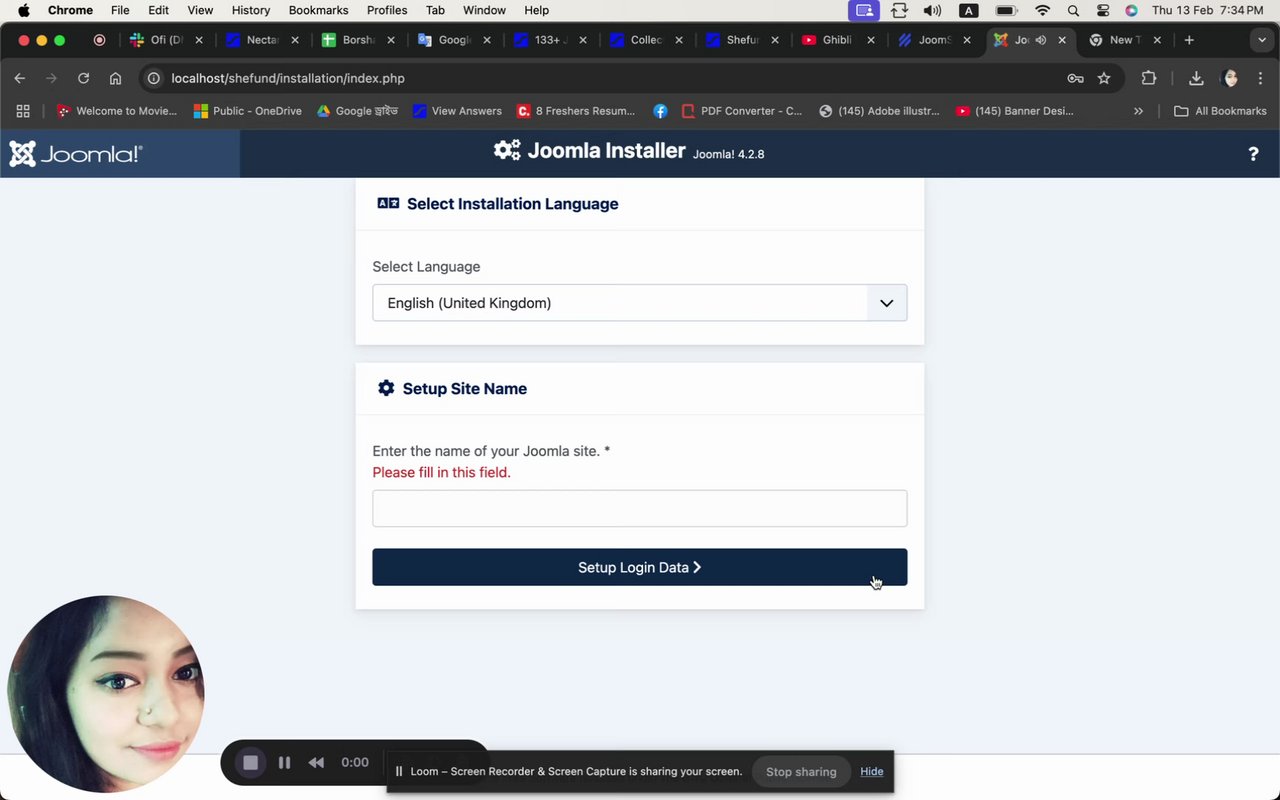Open the bookmarks bar apps grid icon
The width and height of the screenshot is (1280, 800).
pos(23,111)
